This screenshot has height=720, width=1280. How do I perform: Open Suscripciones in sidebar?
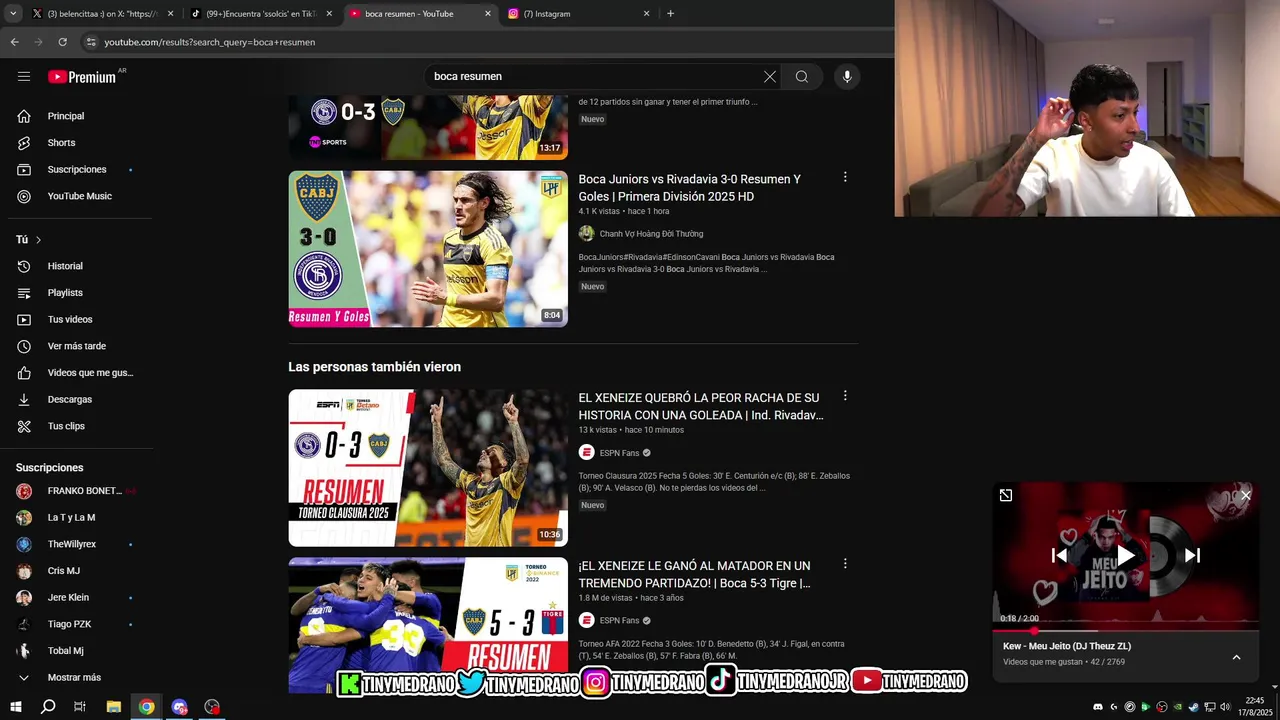tap(76, 170)
